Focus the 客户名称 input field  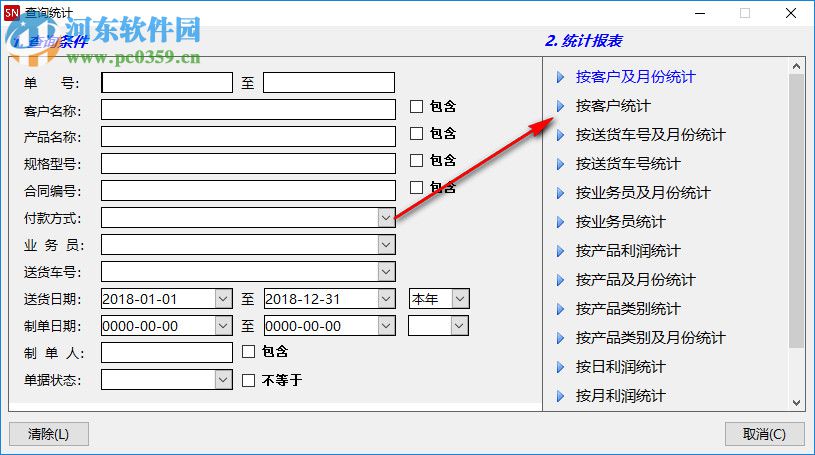coord(248,110)
